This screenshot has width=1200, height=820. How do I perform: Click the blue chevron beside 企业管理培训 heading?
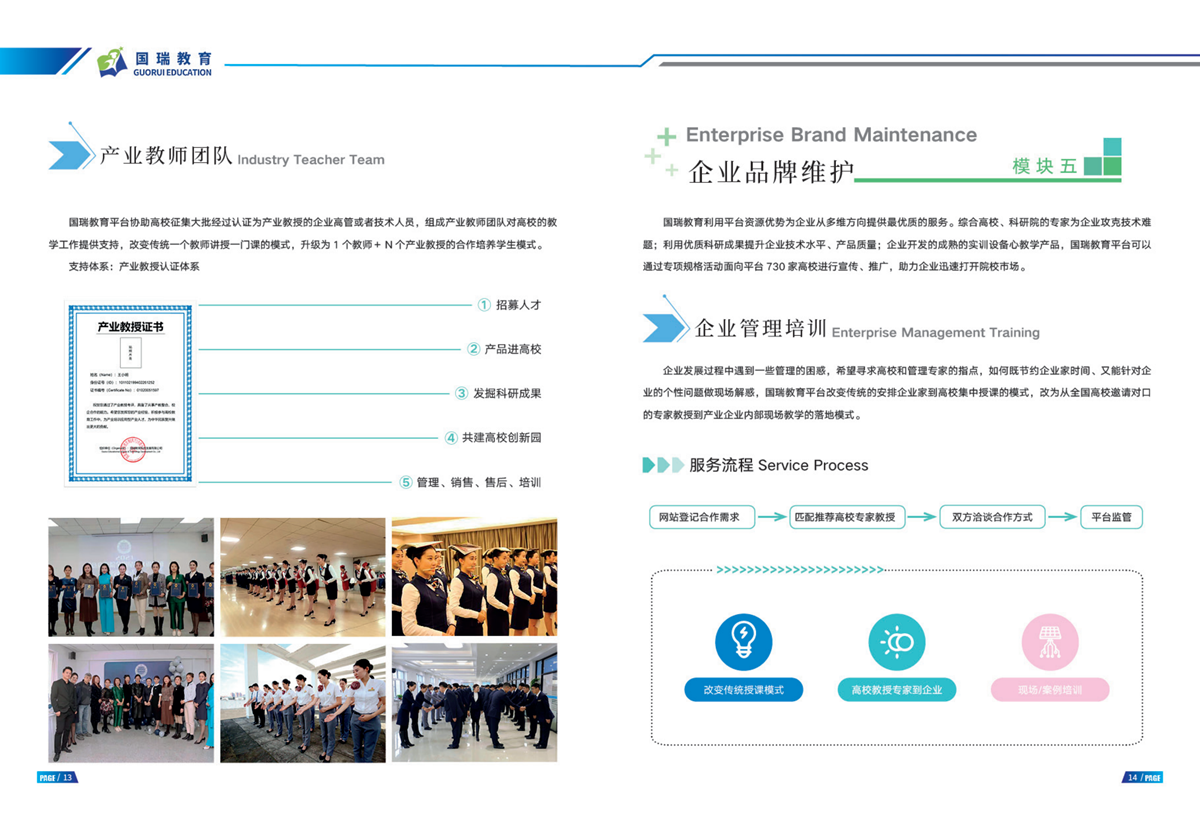coord(664,327)
